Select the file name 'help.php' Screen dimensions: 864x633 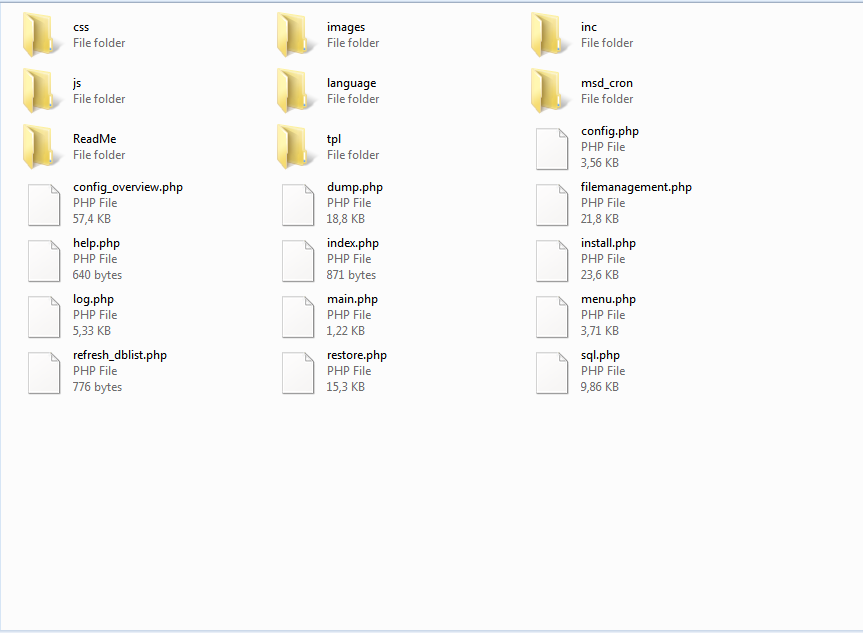[96, 244]
